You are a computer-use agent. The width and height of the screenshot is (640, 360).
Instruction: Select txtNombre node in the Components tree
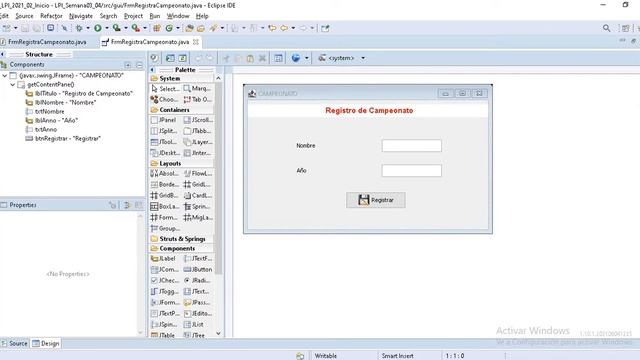click(x=45, y=111)
